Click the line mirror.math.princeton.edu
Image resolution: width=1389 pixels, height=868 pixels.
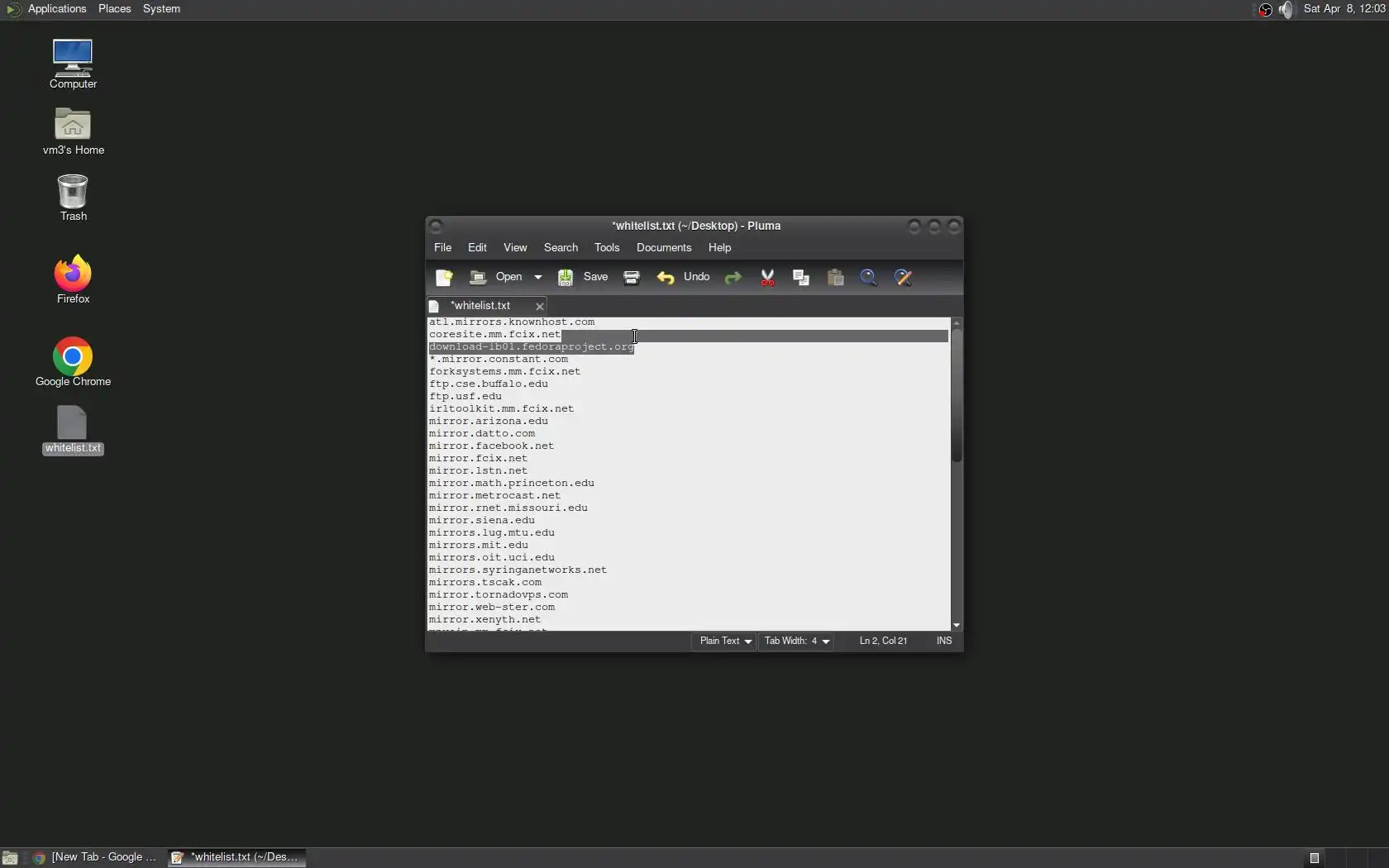click(512, 484)
